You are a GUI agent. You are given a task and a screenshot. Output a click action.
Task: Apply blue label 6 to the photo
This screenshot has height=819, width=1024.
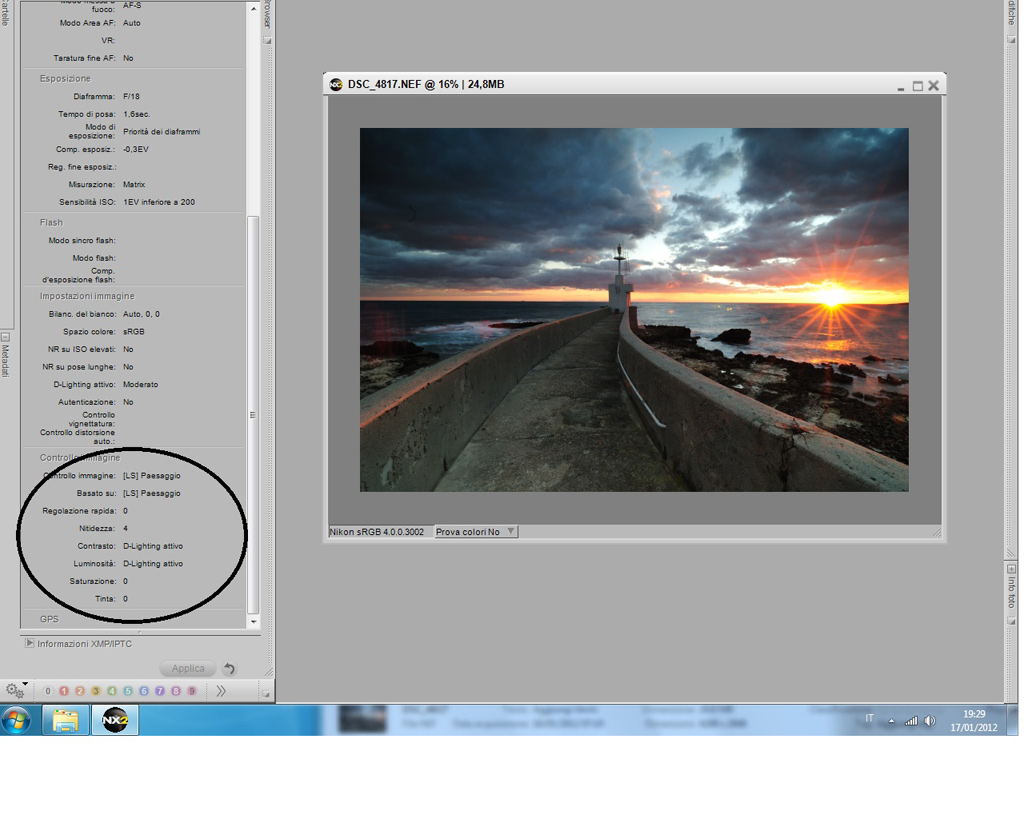pos(144,691)
